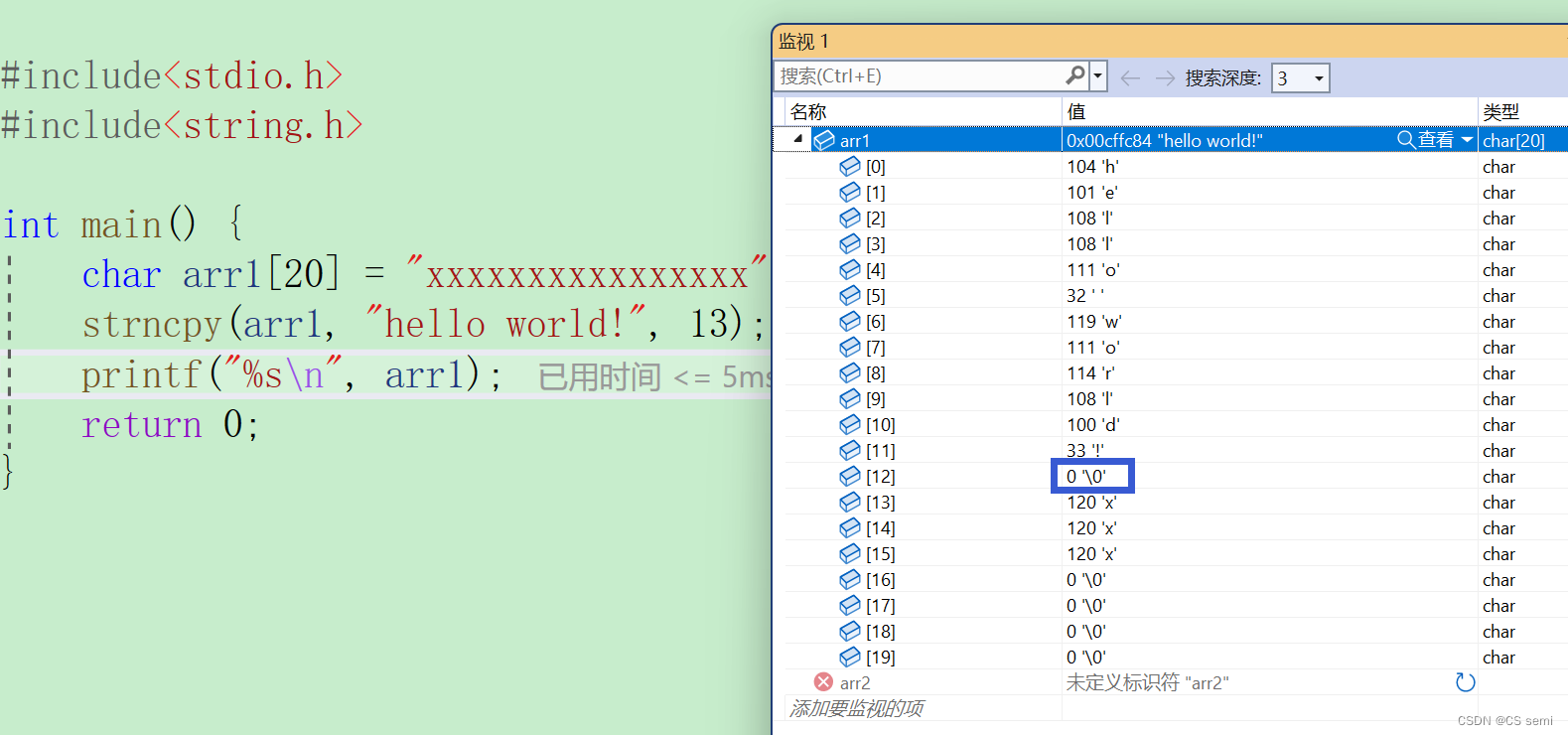Click the arr2 error icon
1568x735 pixels.
(823, 682)
